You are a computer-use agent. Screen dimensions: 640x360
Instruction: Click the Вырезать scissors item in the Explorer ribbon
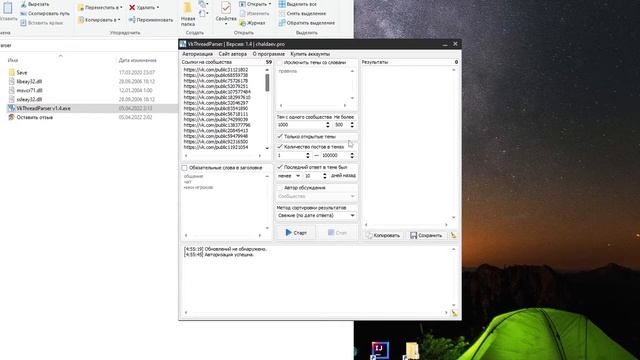35,4
